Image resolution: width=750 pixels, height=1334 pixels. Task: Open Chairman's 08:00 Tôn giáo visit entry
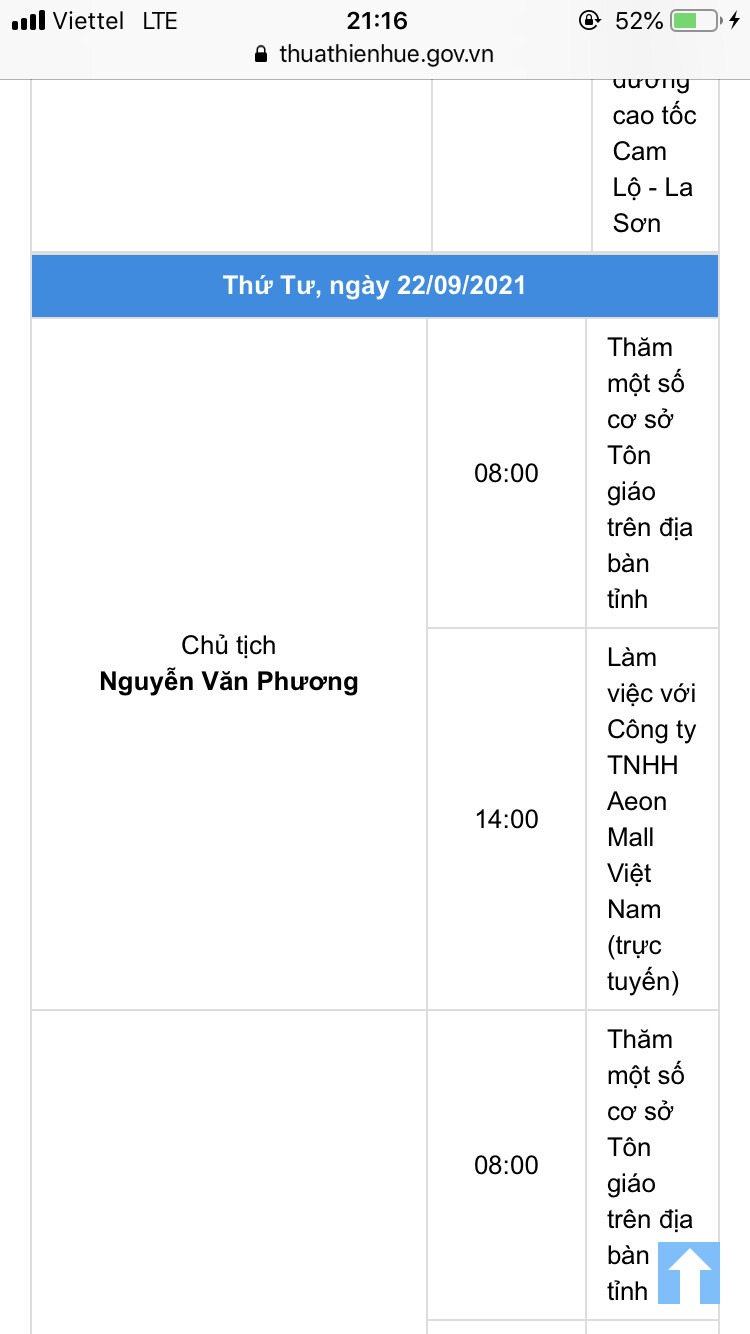651,473
